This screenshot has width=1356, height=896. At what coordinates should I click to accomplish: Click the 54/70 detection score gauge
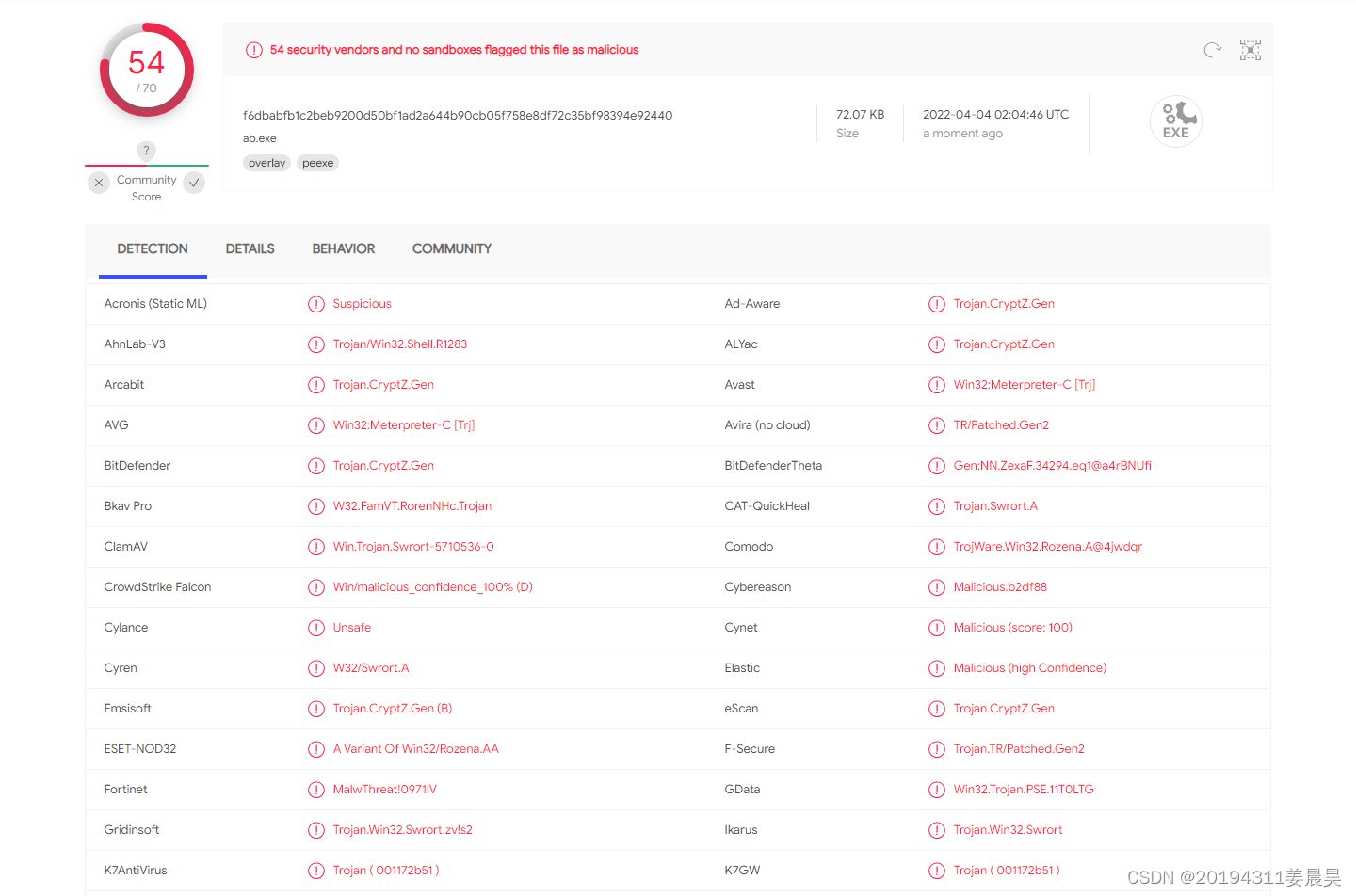click(x=147, y=70)
